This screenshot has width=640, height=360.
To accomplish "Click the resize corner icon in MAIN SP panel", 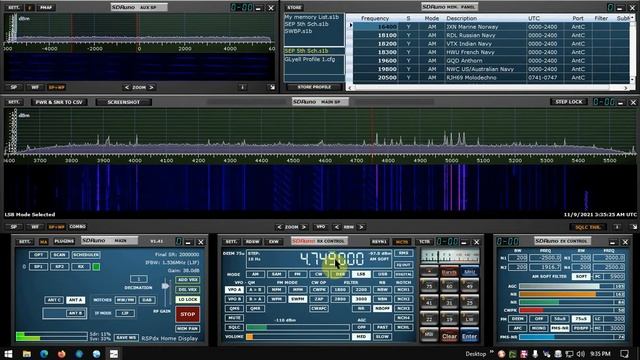I will 633,227.
